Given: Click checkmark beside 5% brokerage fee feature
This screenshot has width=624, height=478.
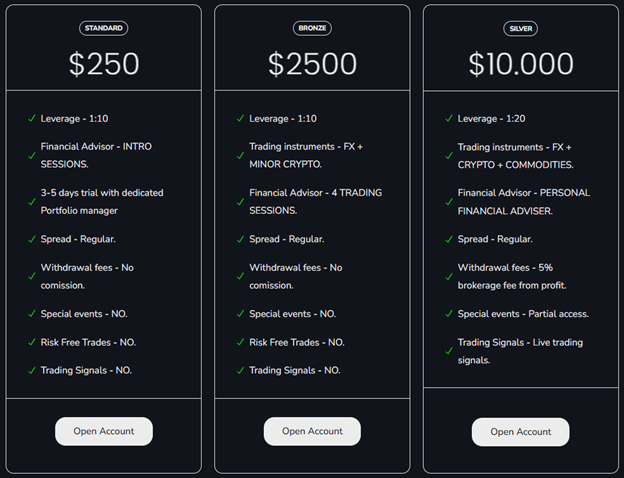Looking at the screenshot, I should [x=449, y=276].
